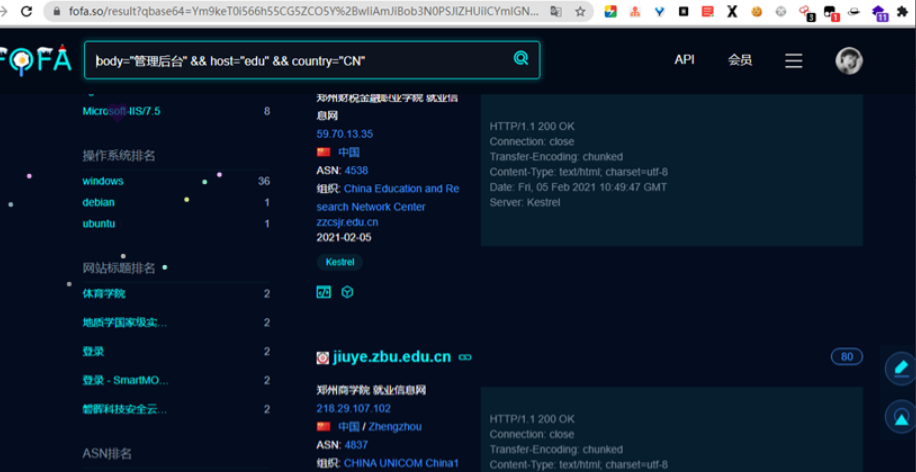The image size is (916, 472).
Task: Click the site favicon before jiuye.zbu.edu.cn
Action: point(322,358)
